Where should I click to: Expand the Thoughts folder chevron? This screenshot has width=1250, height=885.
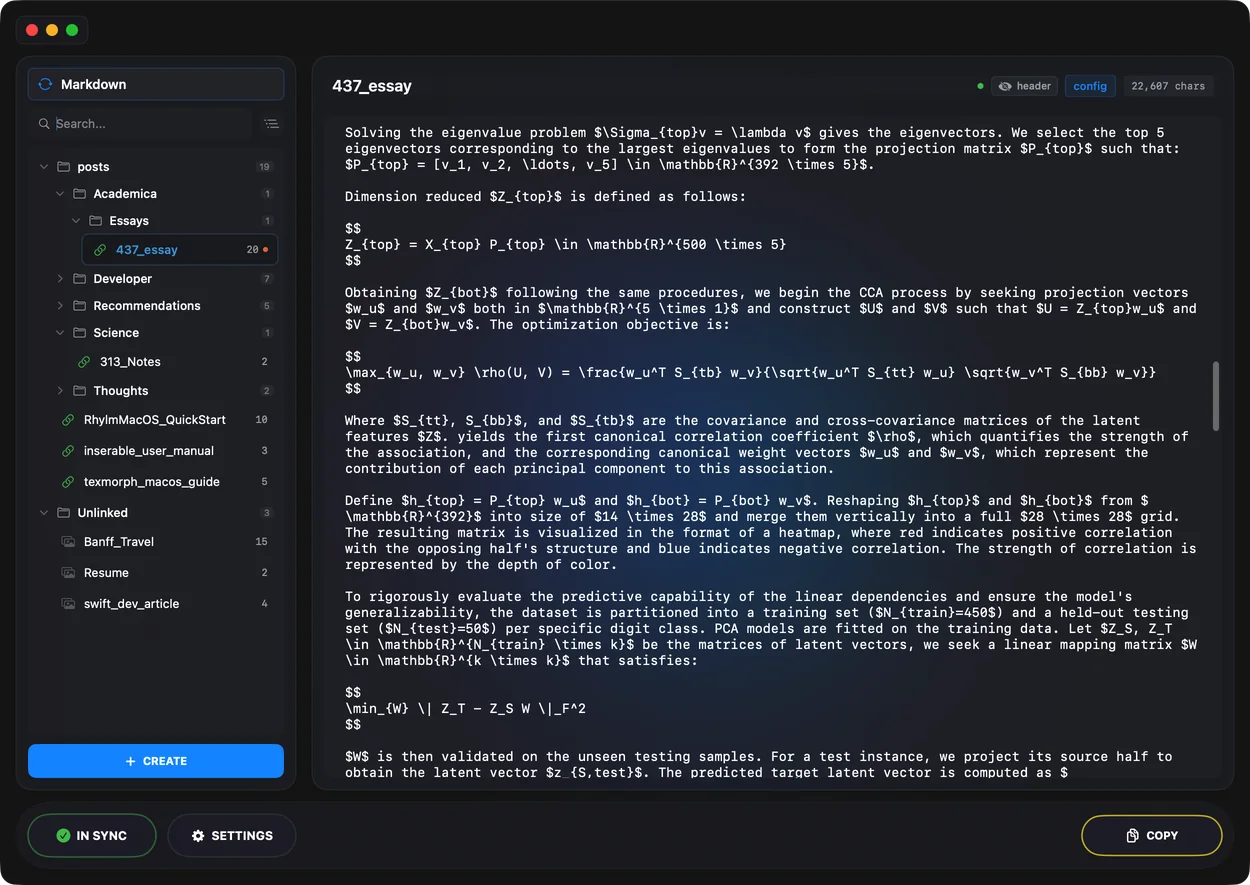point(60,391)
